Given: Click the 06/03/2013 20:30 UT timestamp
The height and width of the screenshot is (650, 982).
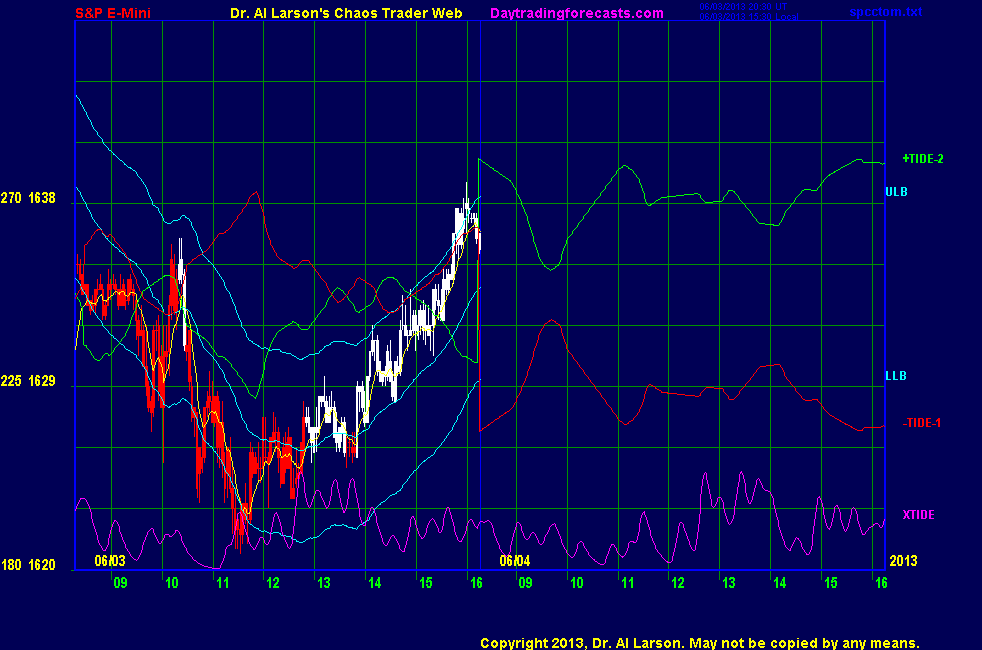Looking at the screenshot, I should point(741,7).
